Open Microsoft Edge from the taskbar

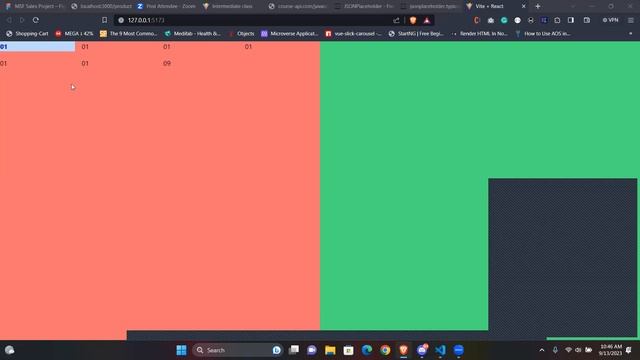[x=367, y=350]
